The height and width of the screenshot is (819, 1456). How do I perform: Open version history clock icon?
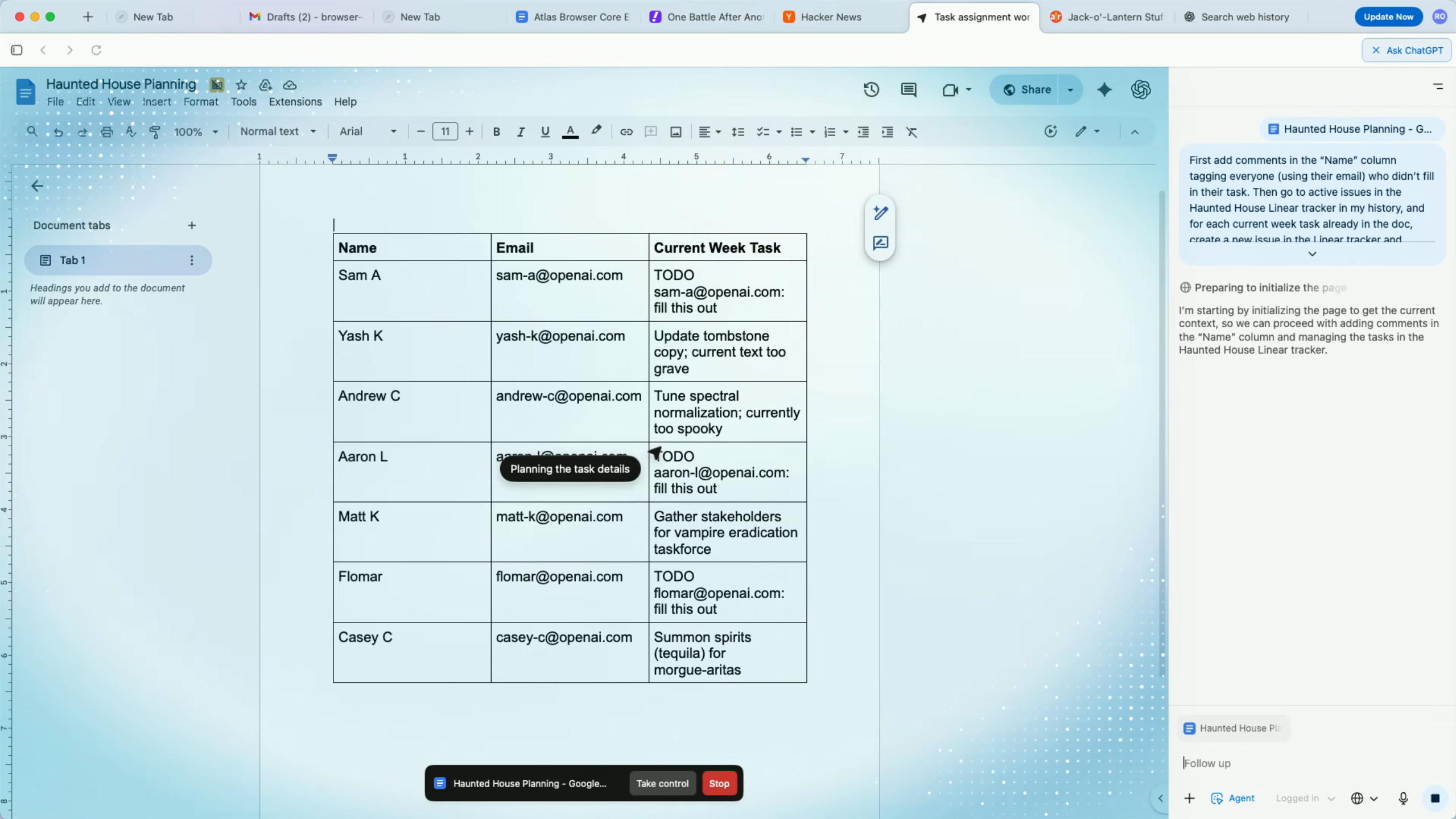[871, 89]
